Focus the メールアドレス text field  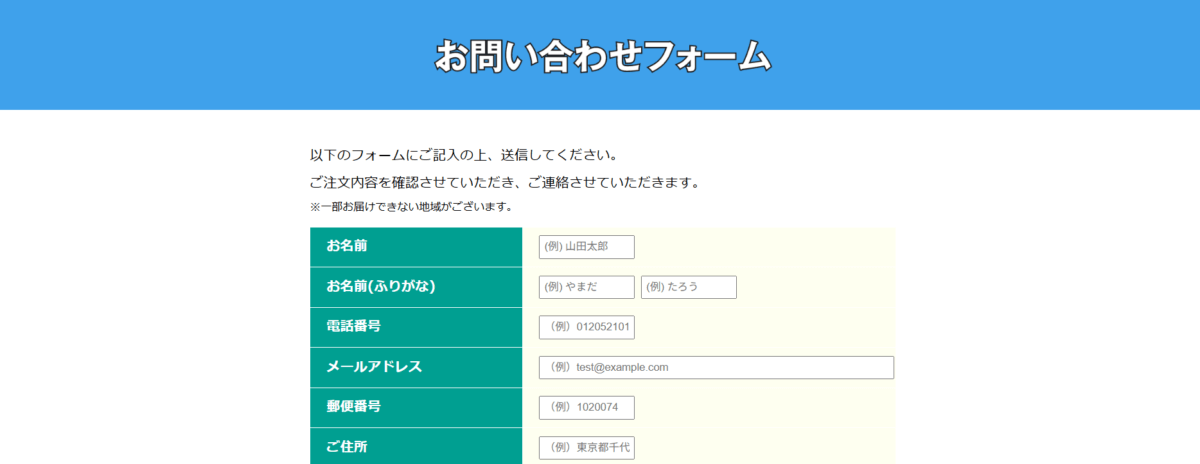click(715, 367)
